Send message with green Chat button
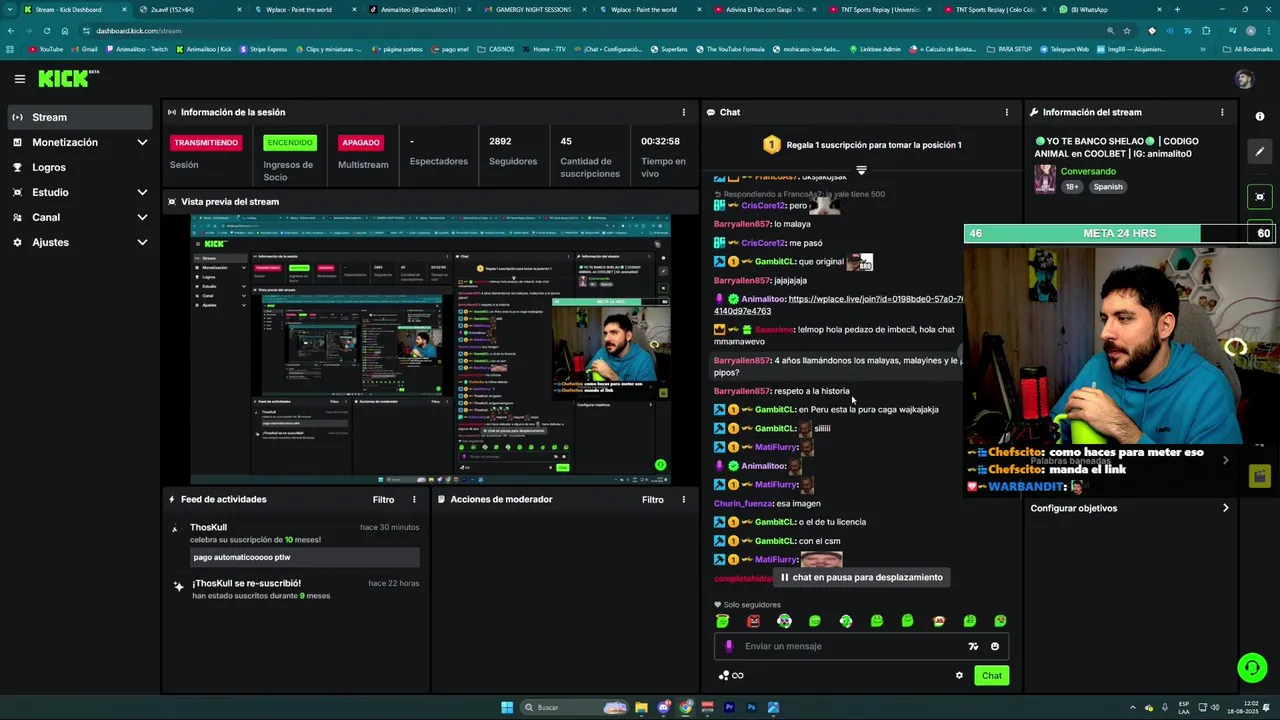Screen dimensions: 1280x720 pos(991,675)
